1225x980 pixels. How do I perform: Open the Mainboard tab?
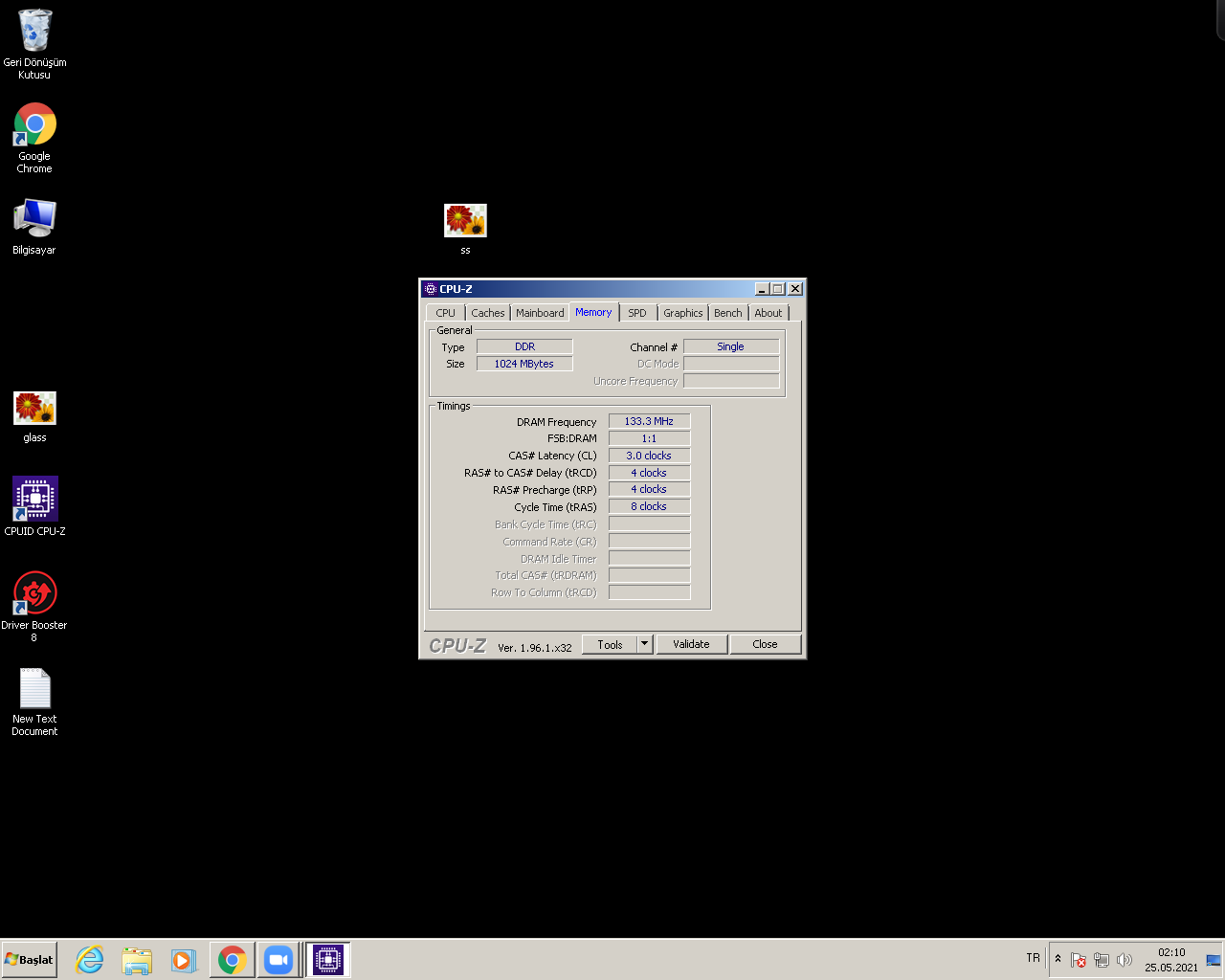pyautogui.click(x=540, y=313)
